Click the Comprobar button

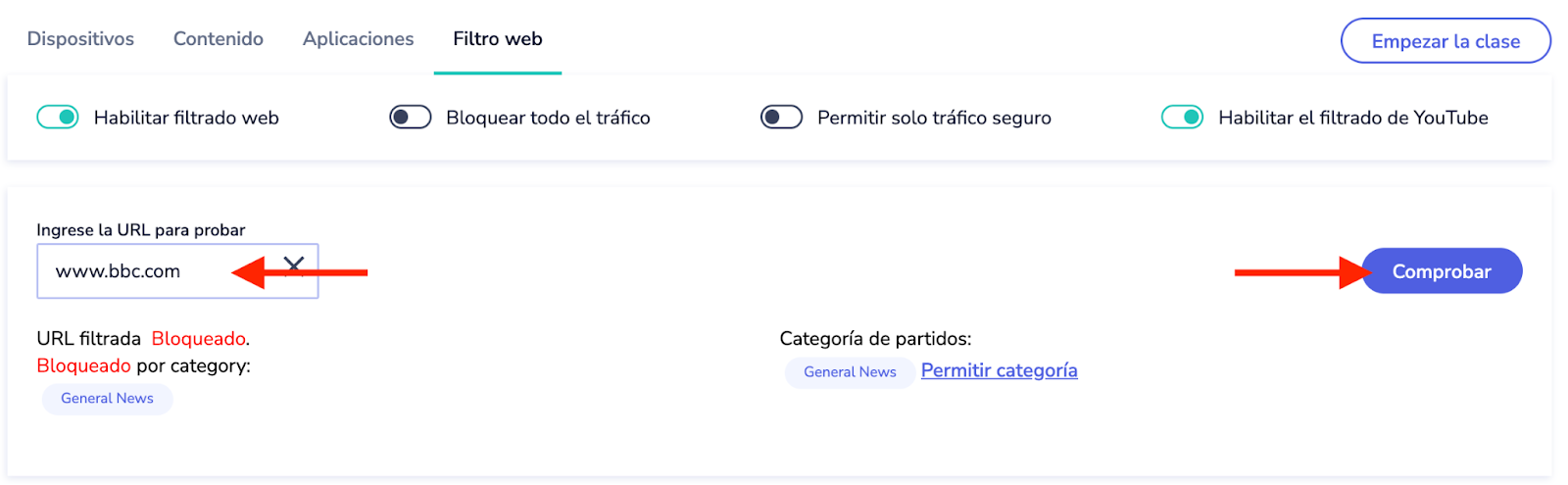pyautogui.click(x=1441, y=271)
